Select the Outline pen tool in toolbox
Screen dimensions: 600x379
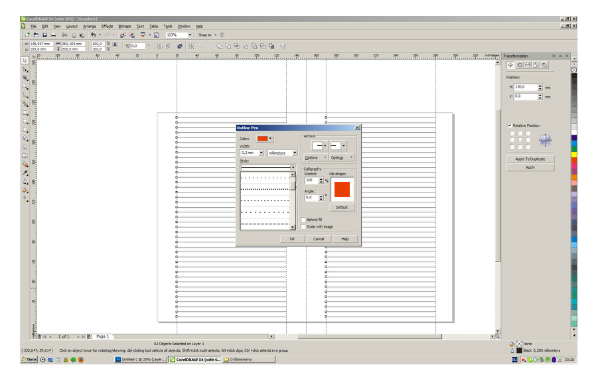click(25, 182)
